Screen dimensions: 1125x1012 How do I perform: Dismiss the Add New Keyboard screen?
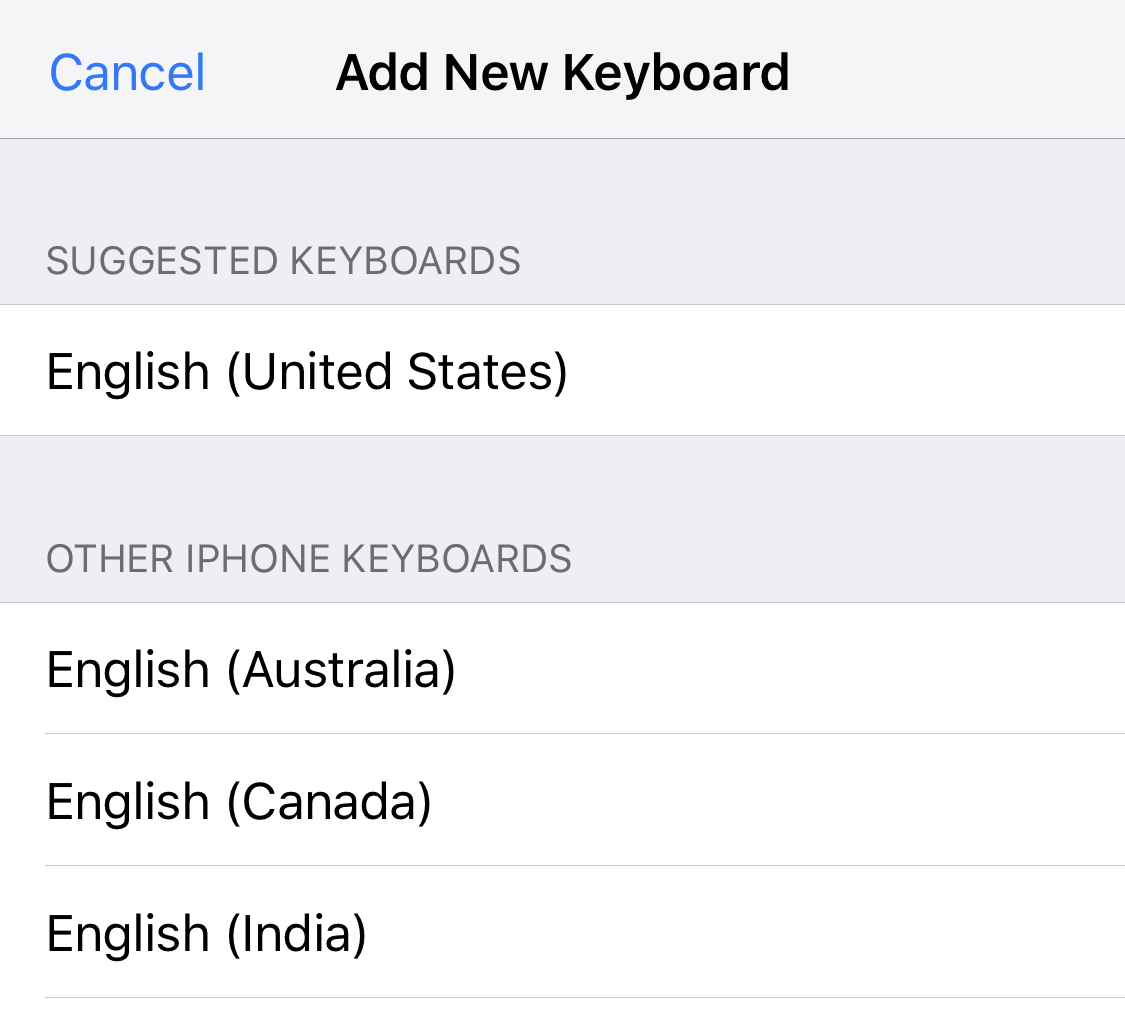pos(127,73)
